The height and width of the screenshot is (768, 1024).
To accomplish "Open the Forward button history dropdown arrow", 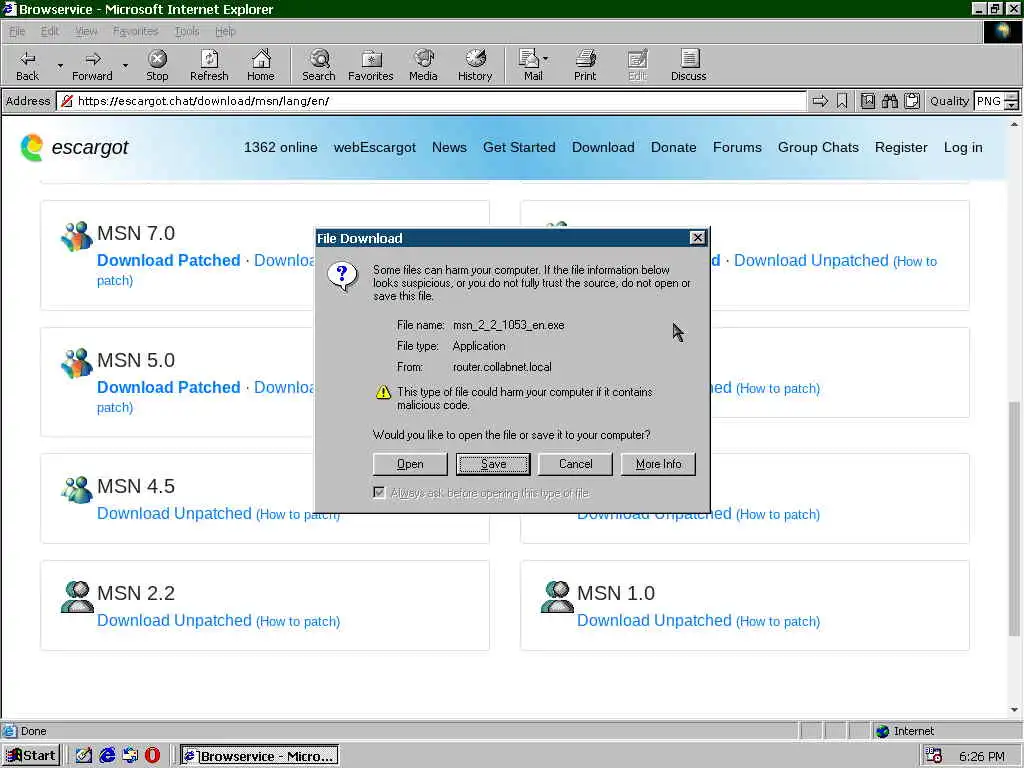I will point(125,66).
